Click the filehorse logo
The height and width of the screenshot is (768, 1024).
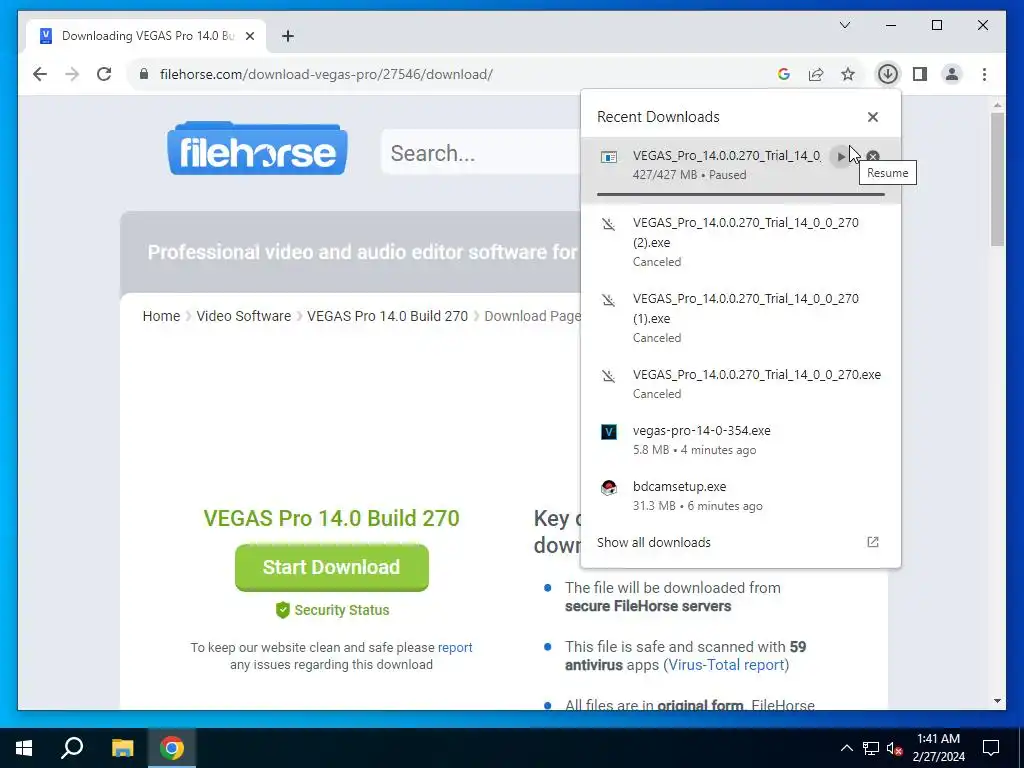pos(257,149)
